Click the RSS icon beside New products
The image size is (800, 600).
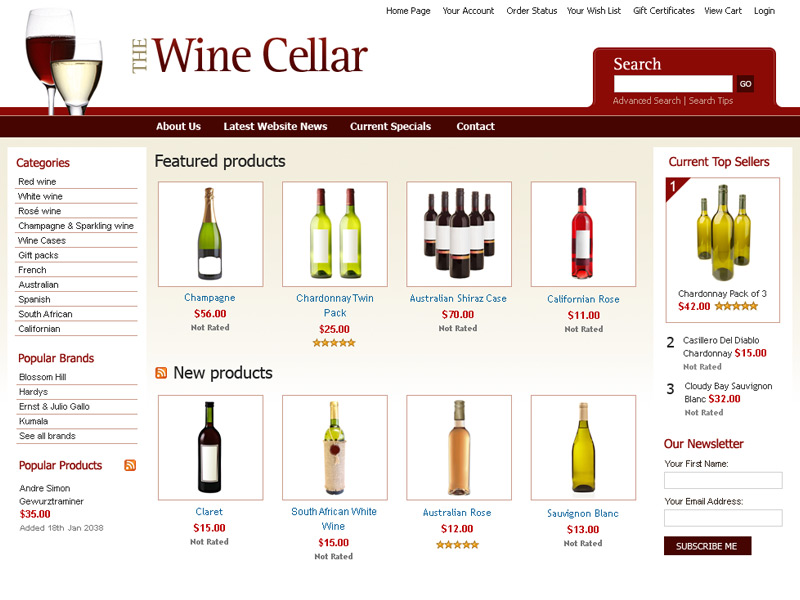coord(161,373)
